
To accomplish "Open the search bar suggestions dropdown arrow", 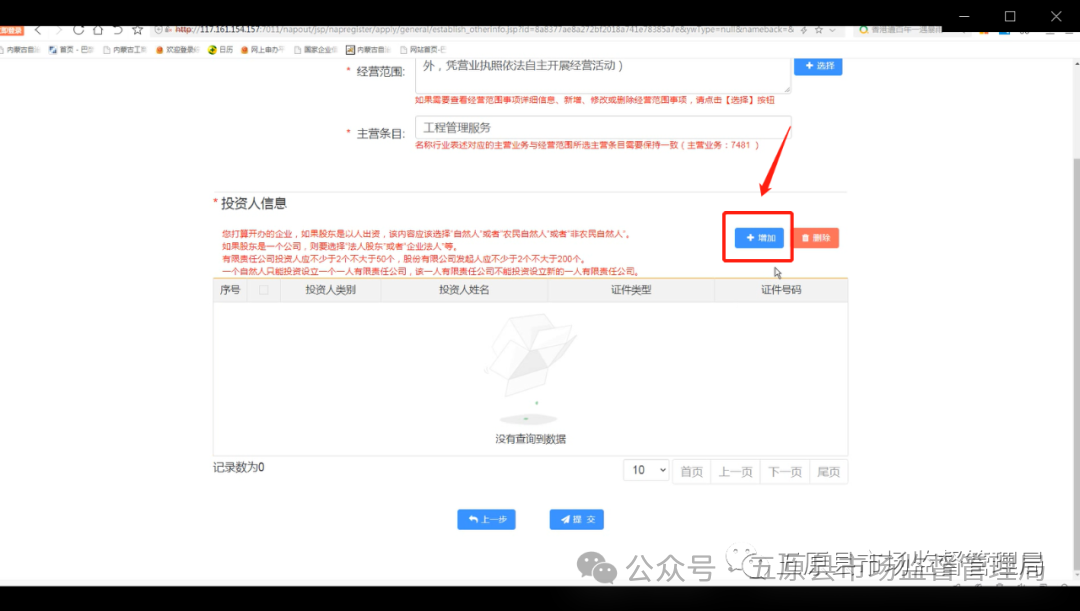I will pyautogui.click(x=833, y=29).
